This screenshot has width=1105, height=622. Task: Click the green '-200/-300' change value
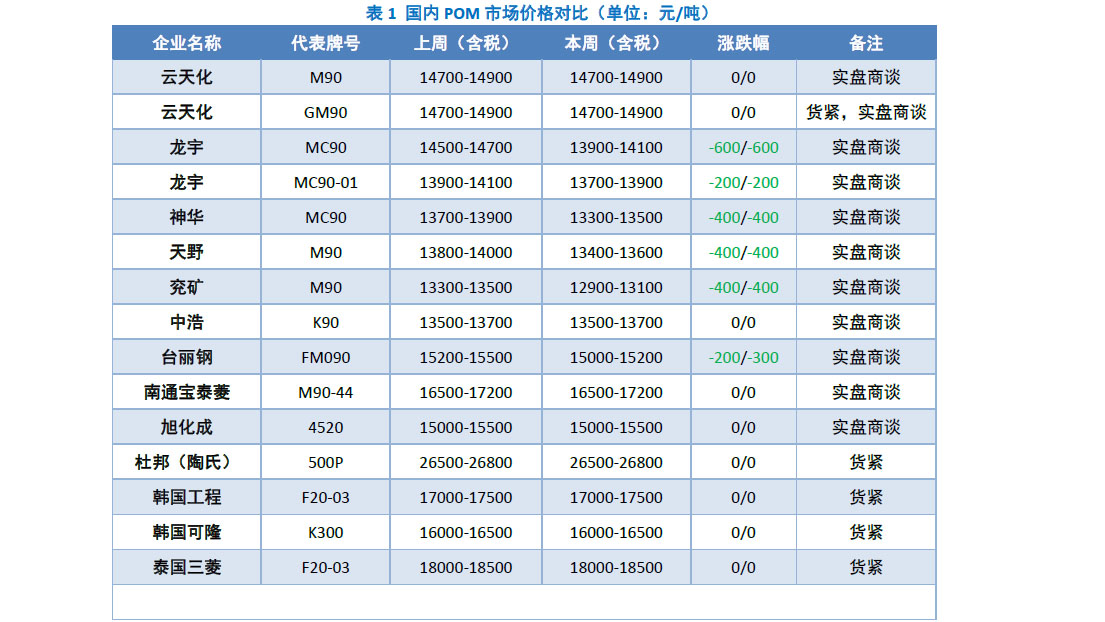(x=743, y=358)
